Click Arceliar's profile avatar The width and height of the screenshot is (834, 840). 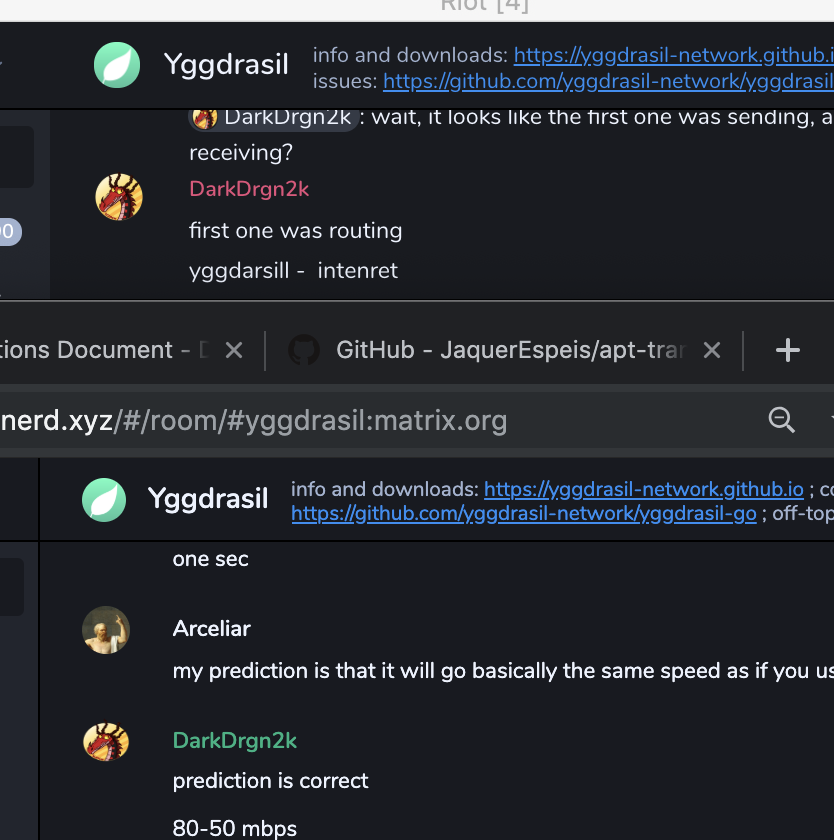(x=106, y=630)
